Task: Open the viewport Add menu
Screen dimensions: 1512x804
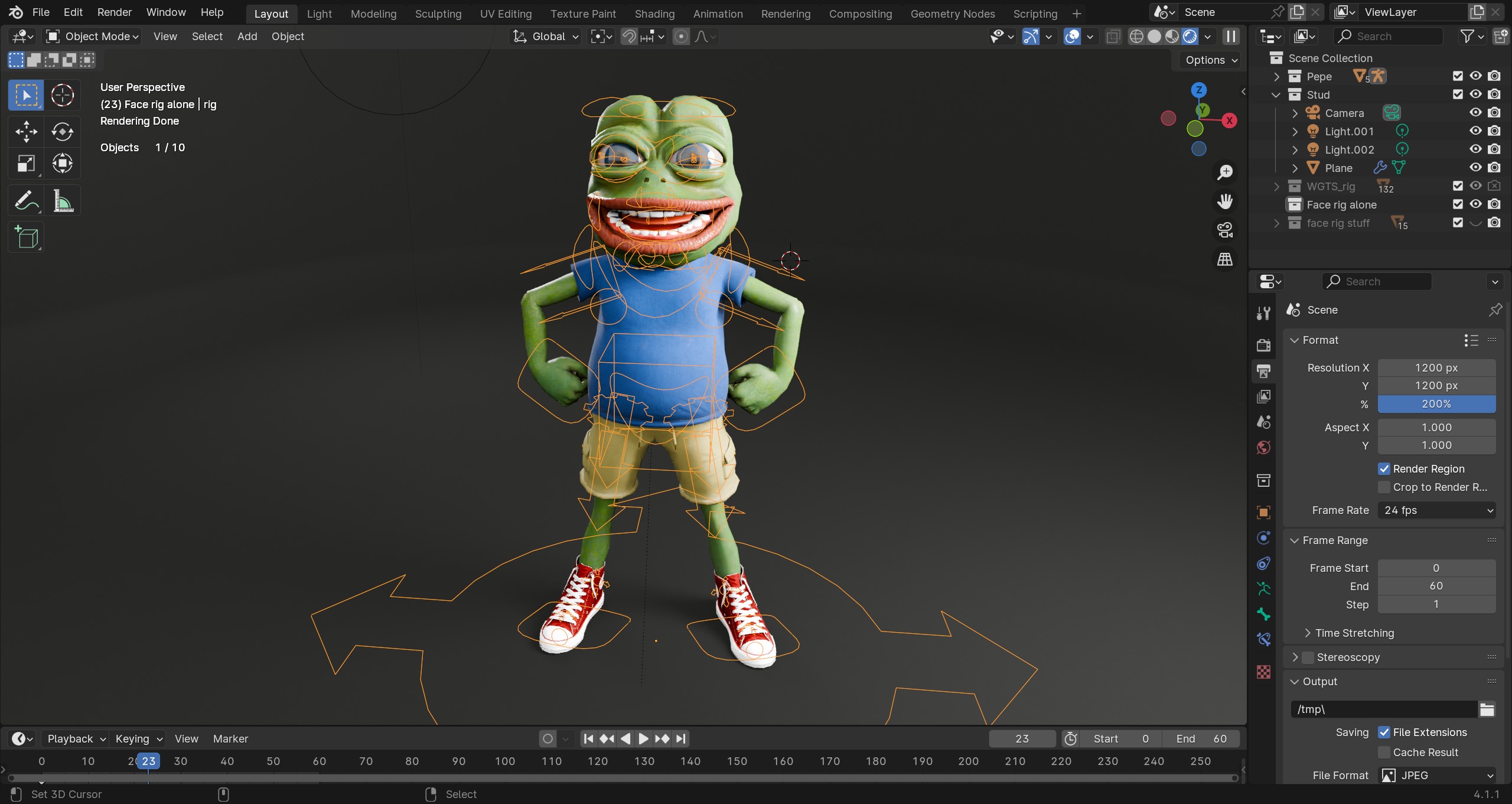Action: coord(247,37)
